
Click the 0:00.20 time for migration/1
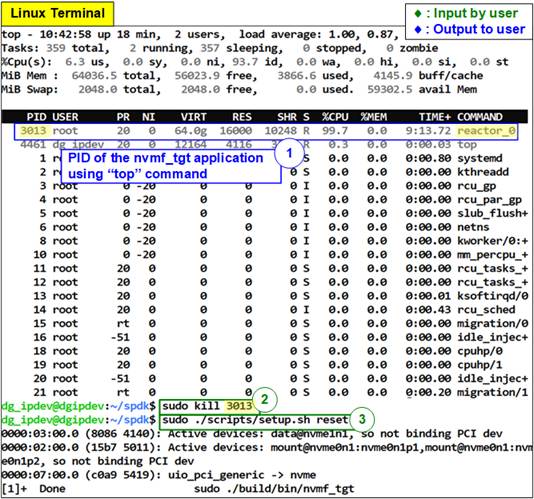(428, 392)
